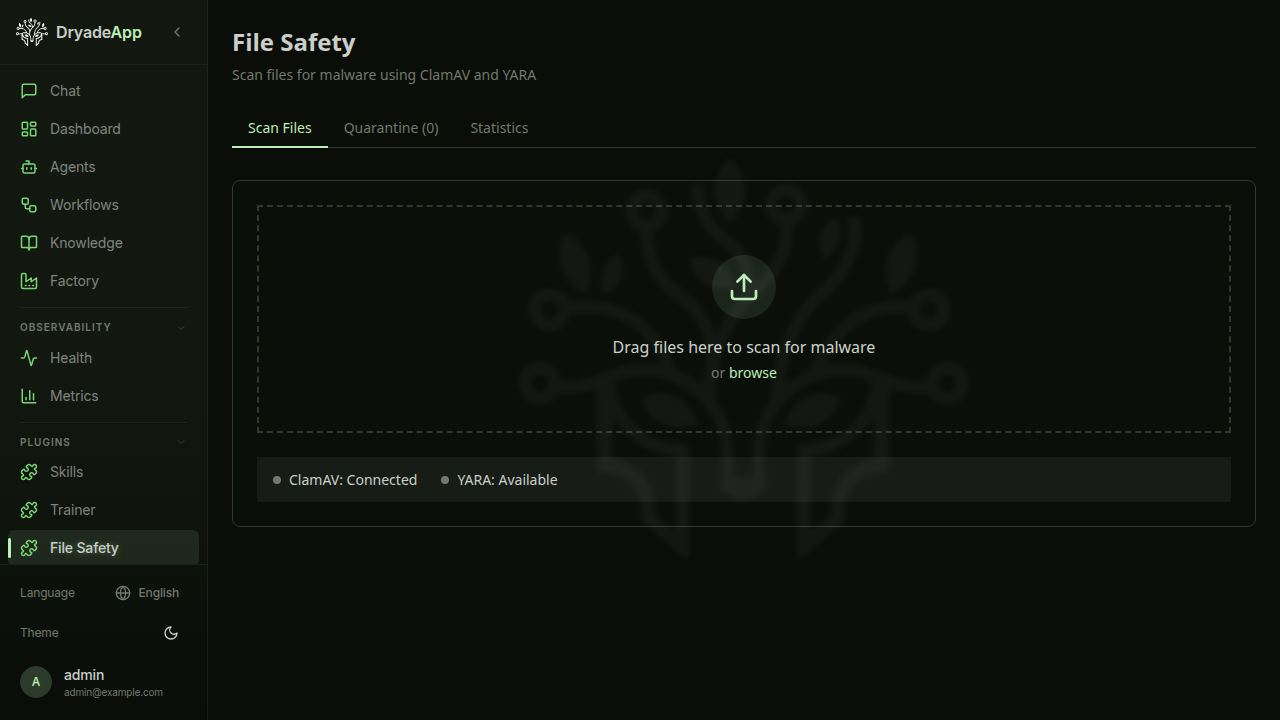
Task: Open the Chat section icon
Action: 30,91
